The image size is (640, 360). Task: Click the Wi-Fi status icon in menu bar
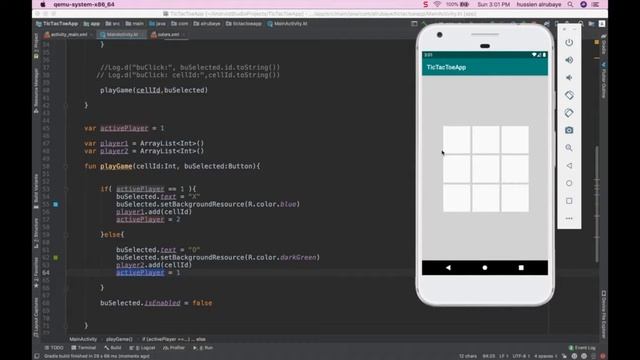(437, 4)
